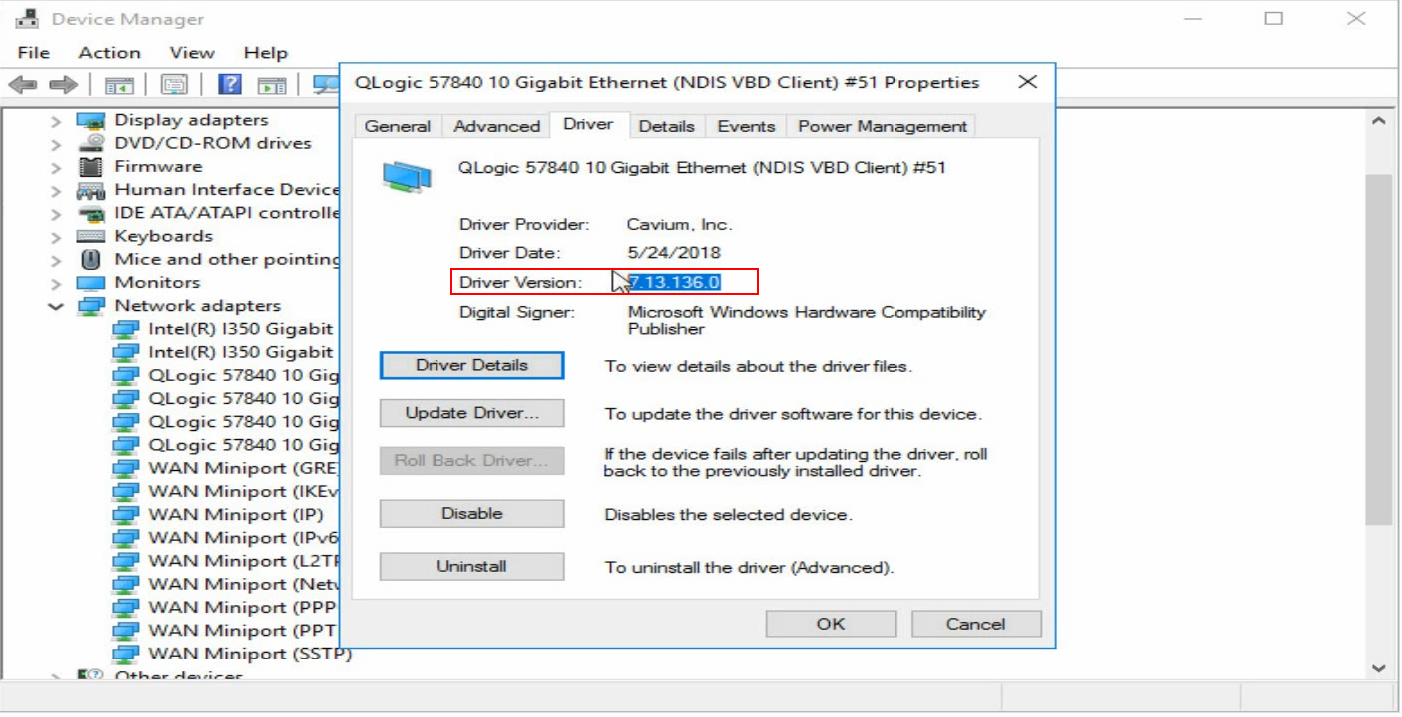
Task: Select the WAN Miniport (PPT row label
Action: (x=244, y=630)
